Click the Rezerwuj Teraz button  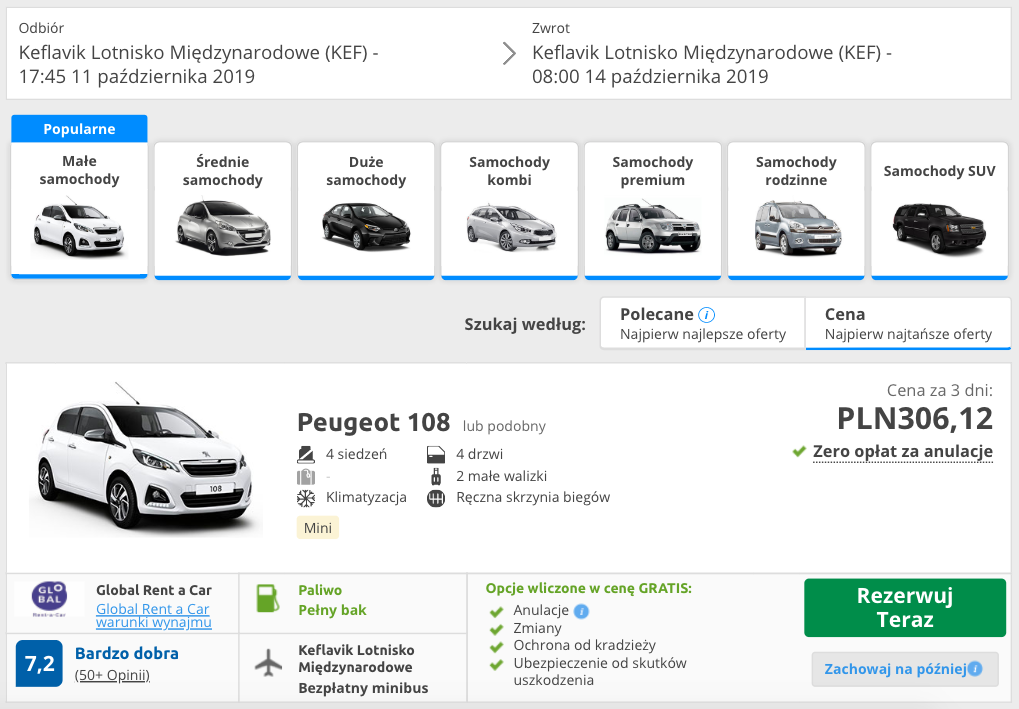point(905,608)
